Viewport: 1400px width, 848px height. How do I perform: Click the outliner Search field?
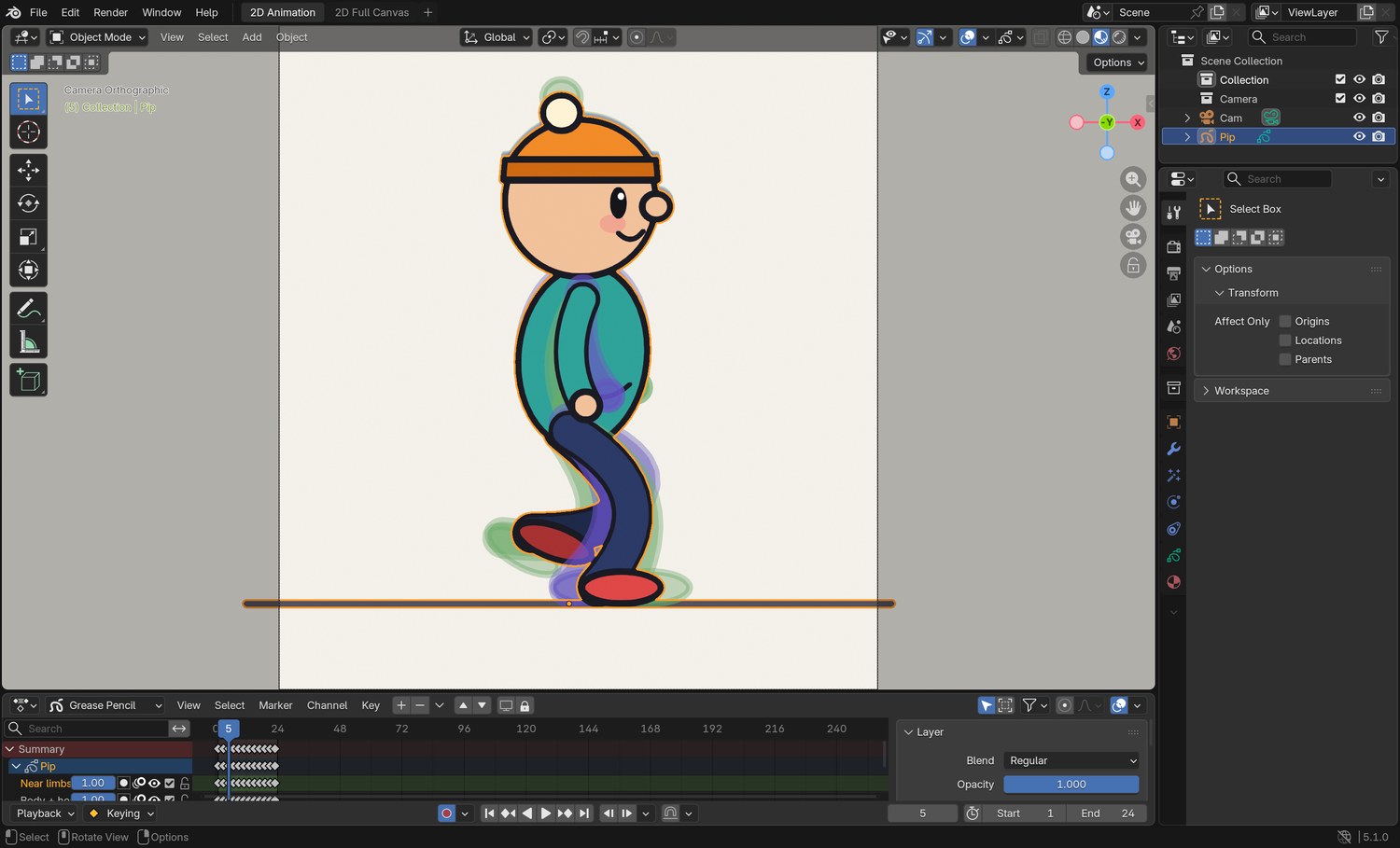tap(1302, 37)
